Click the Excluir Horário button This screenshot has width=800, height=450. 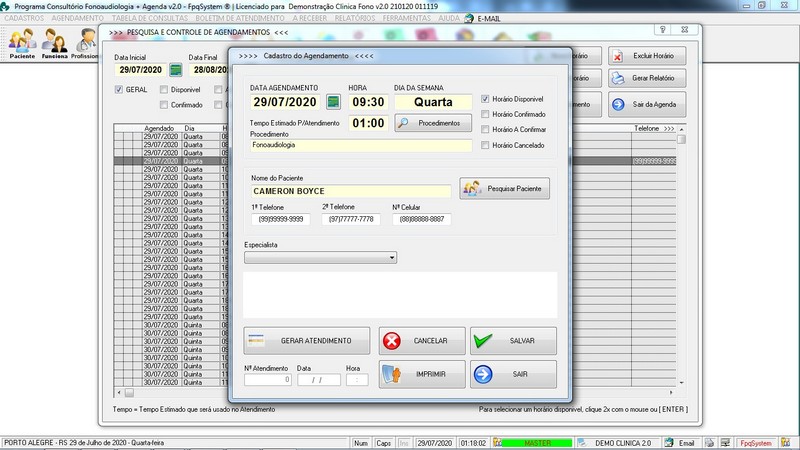[x=647, y=56]
